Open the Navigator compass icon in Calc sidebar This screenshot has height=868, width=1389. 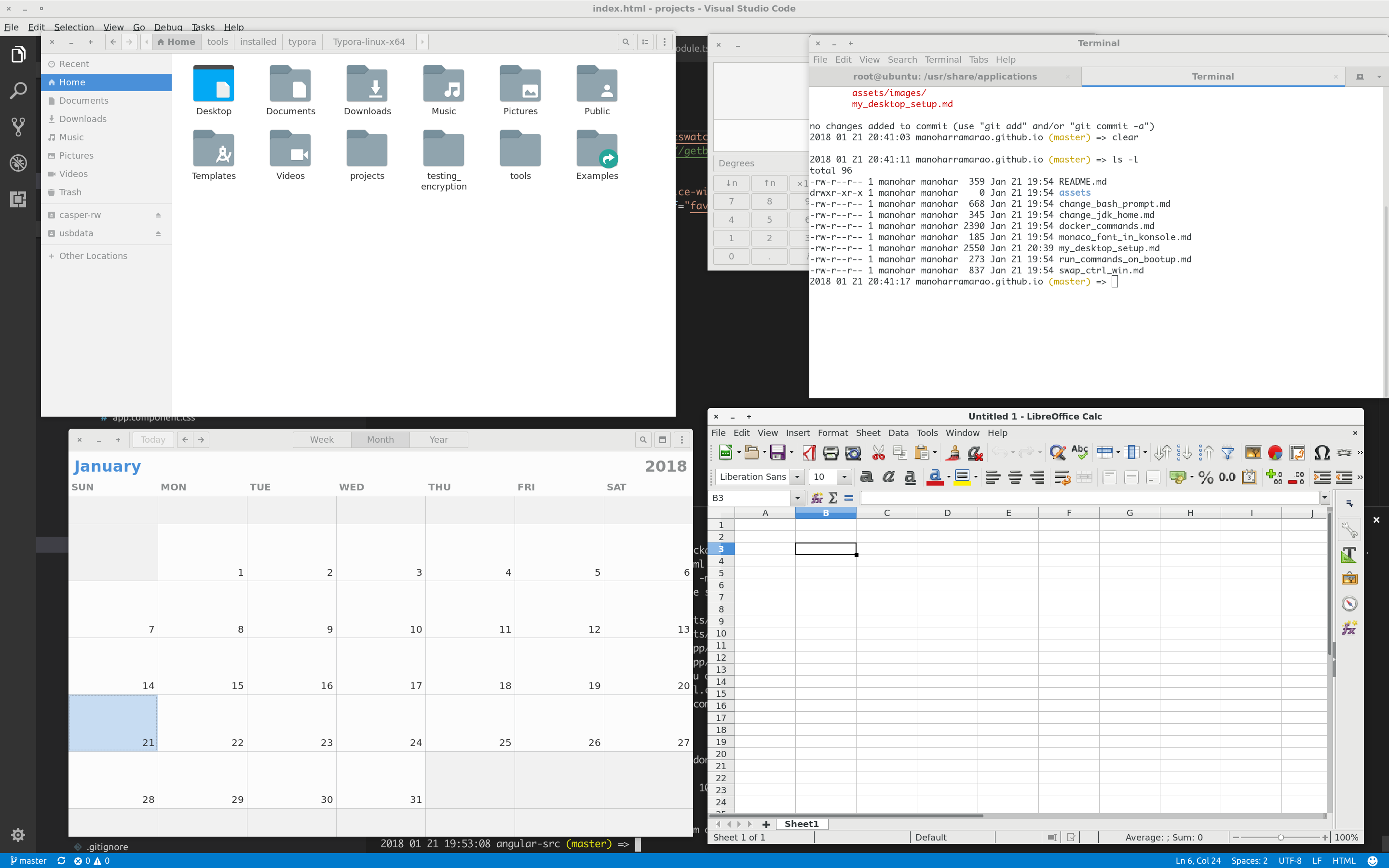coord(1349,603)
